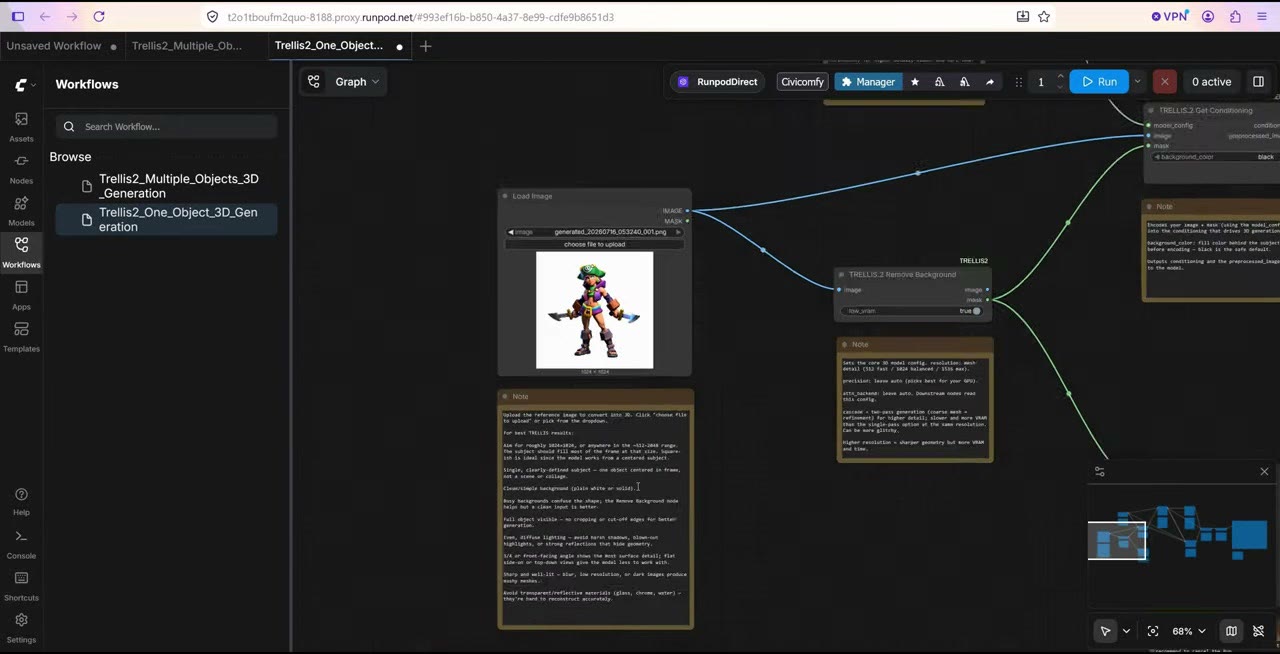Click the pirate character image preview
This screenshot has width=1280, height=654.
pyautogui.click(x=594, y=310)
